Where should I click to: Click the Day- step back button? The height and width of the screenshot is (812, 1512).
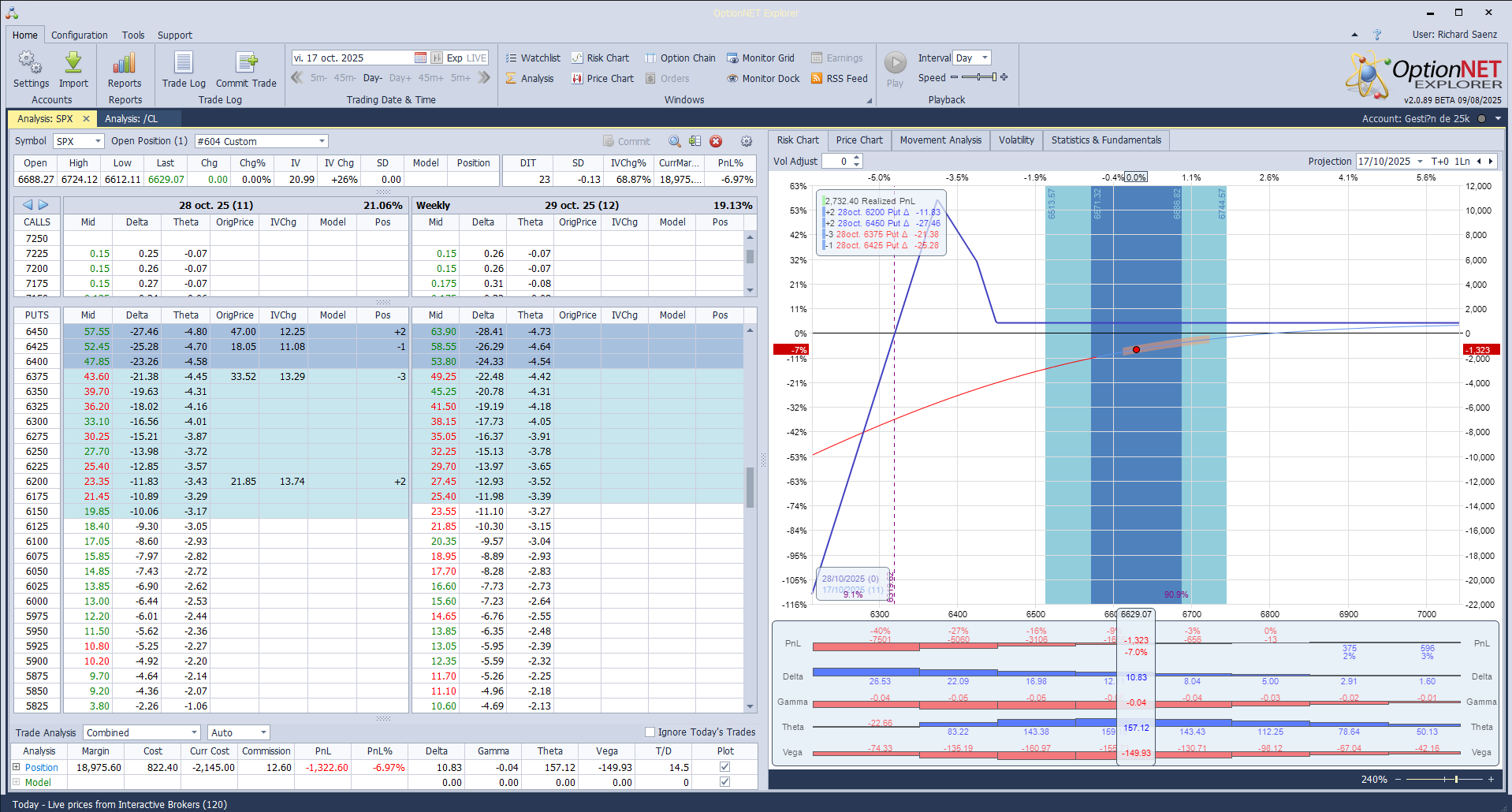(373, 78)
